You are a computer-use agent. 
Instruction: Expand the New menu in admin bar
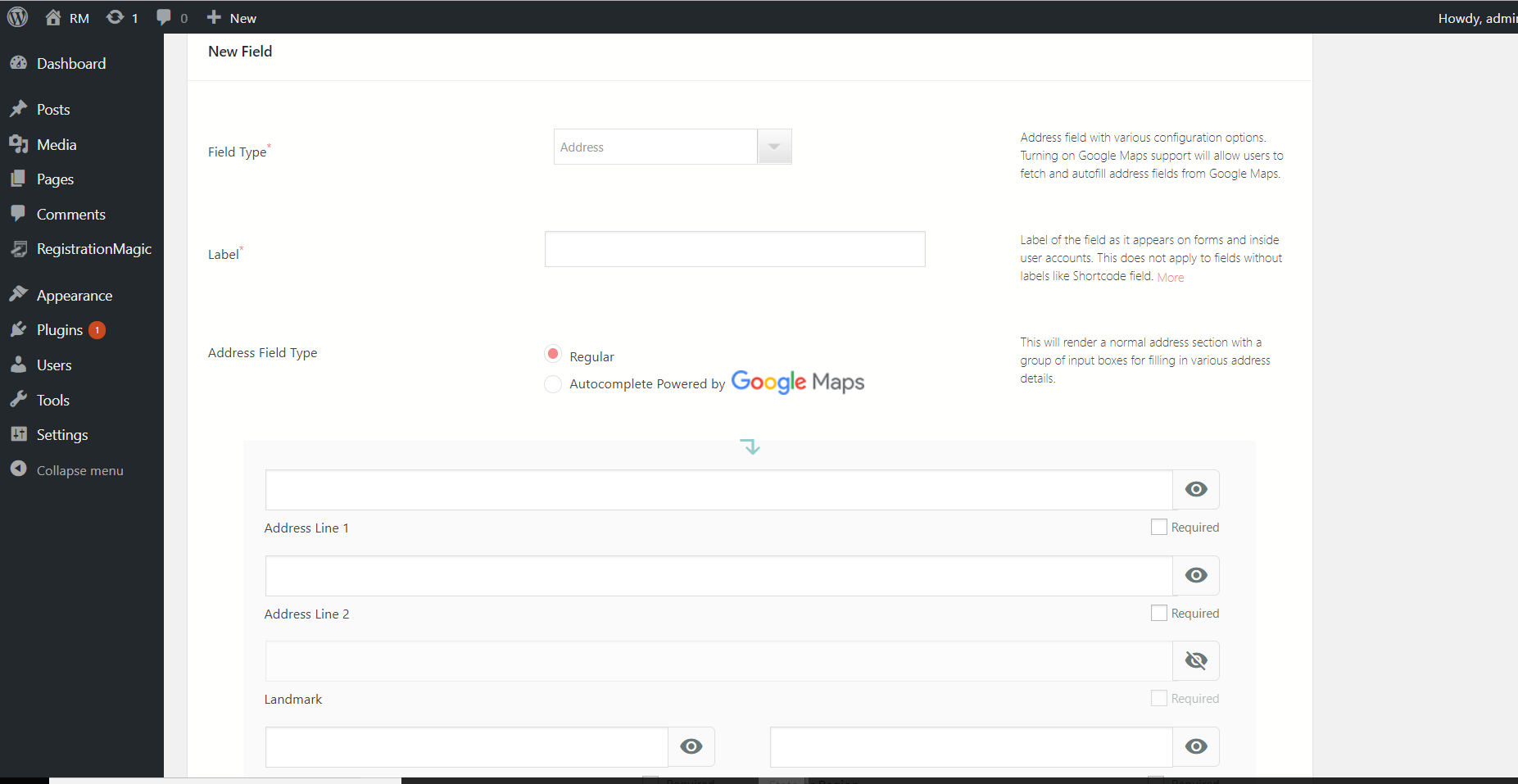(231, 16)
